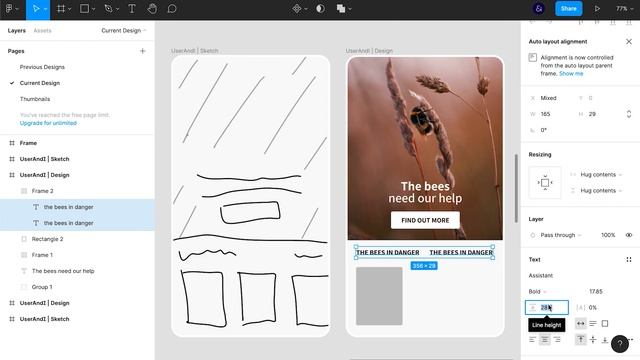
Task: Align text to bottom
Action: (604, 340)
